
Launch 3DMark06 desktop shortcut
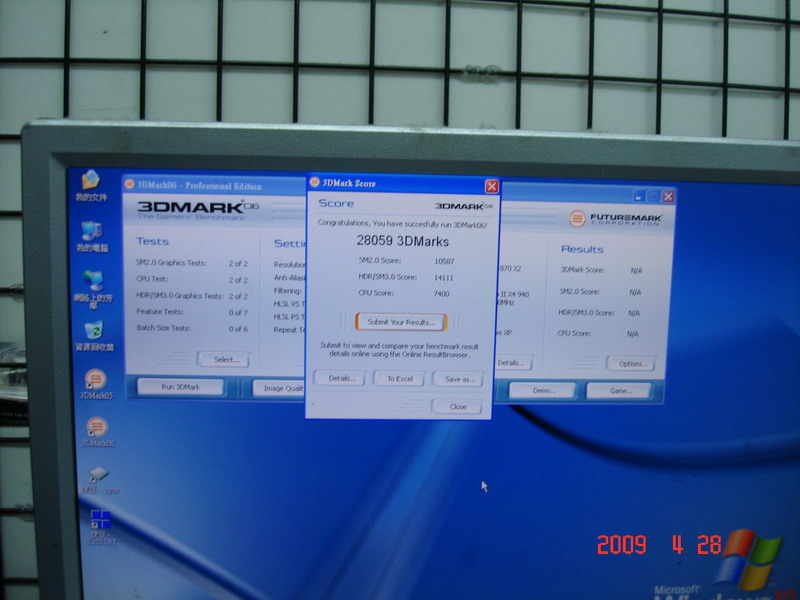tap(97, 432)
